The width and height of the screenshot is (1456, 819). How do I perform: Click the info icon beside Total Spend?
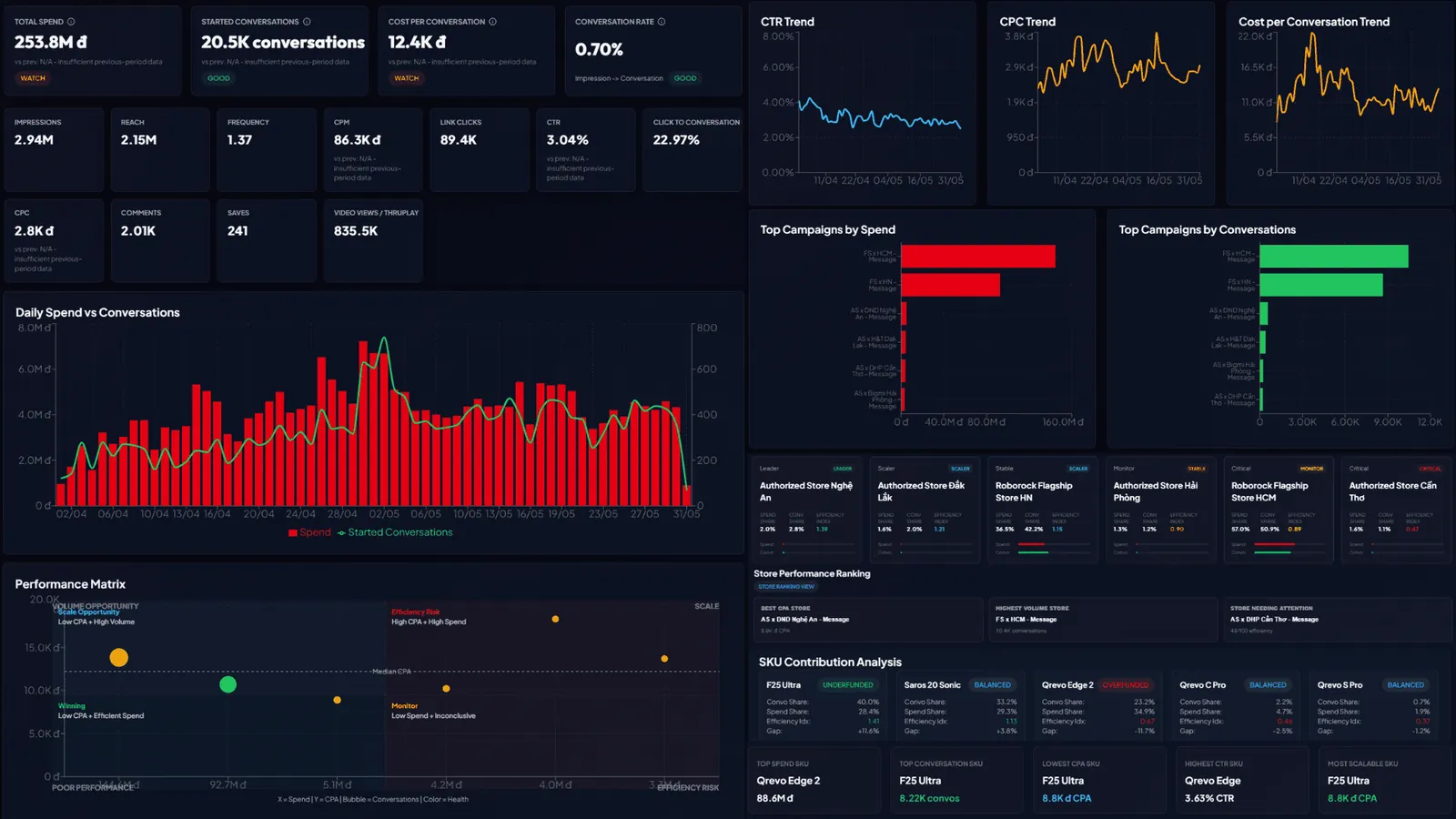[71, 22]
